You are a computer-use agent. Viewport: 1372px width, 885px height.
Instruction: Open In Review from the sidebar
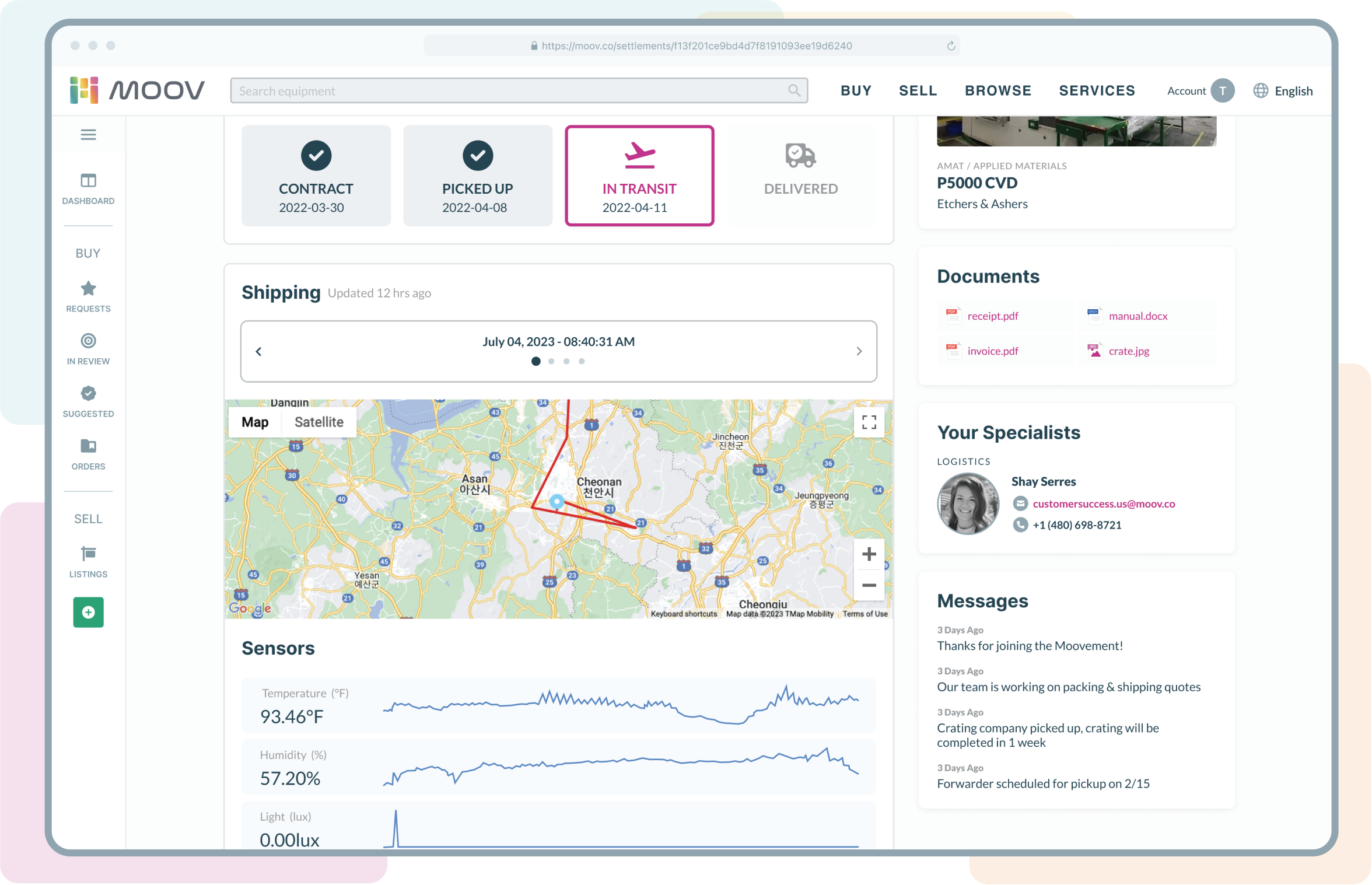click(88, 341)
